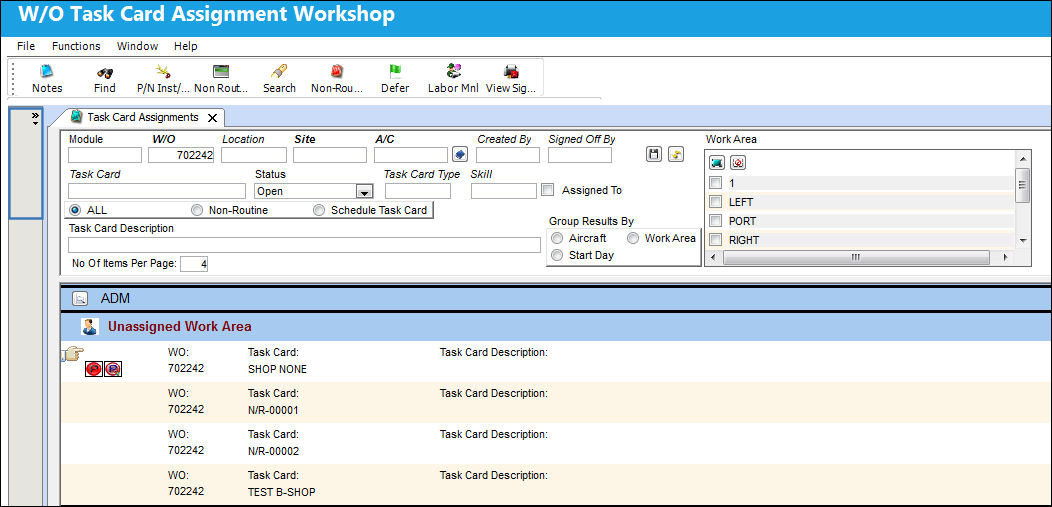1052x507 pixels.
Task: Select Schedule Task Card radio option
Action: (x=319, y=210)
